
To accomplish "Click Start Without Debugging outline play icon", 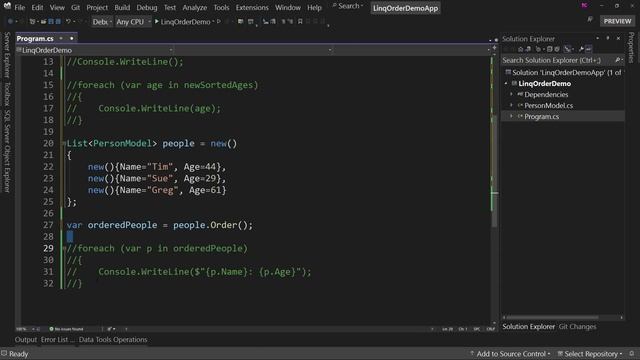I will [219, 21].
